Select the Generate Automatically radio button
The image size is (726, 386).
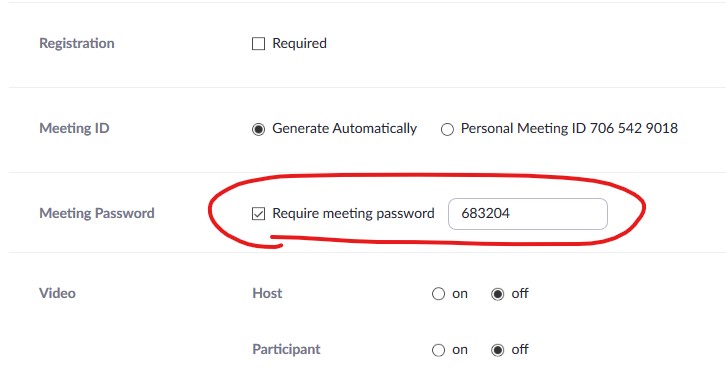tap(258, 129)
